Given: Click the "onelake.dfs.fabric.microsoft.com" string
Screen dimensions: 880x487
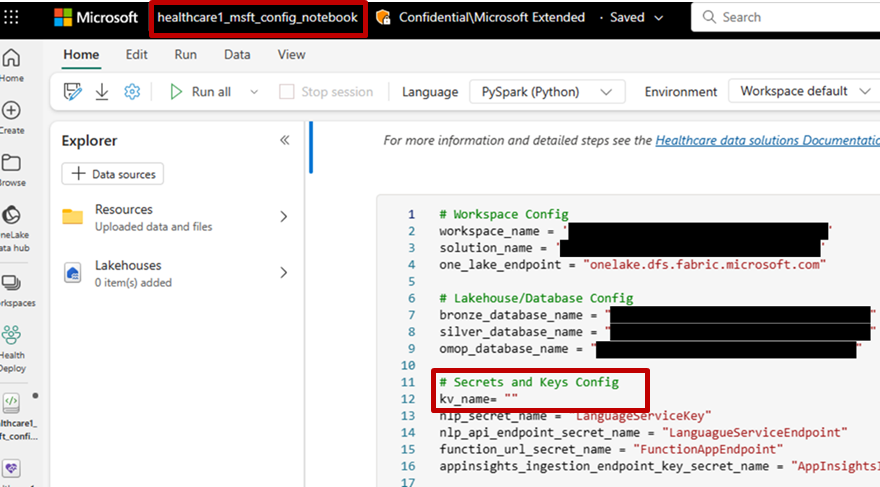Looking at the screenshot, I should point(704,265).
